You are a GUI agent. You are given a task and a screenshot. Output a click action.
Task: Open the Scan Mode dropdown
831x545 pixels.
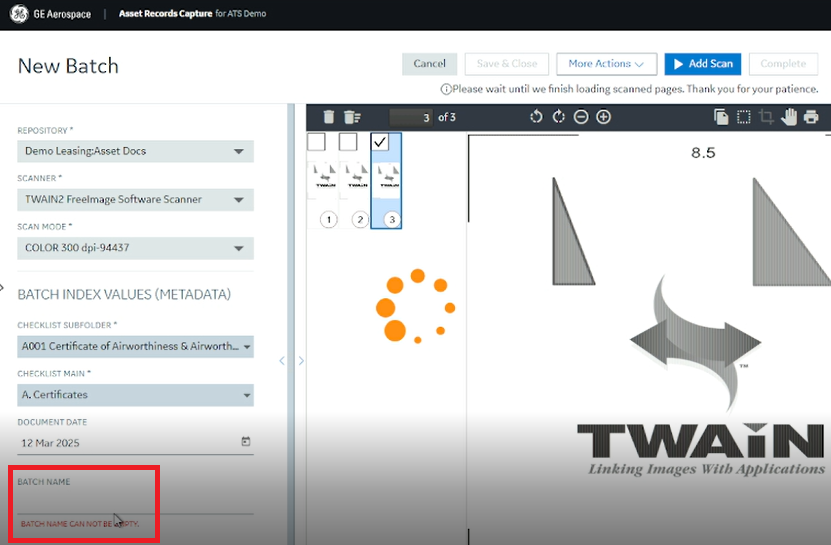pyautogui.click(x=135, y=248)
